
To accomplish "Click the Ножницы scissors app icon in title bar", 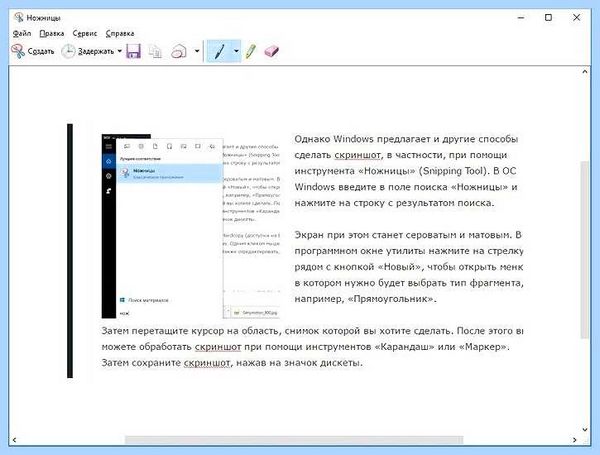I will point(18,17).
